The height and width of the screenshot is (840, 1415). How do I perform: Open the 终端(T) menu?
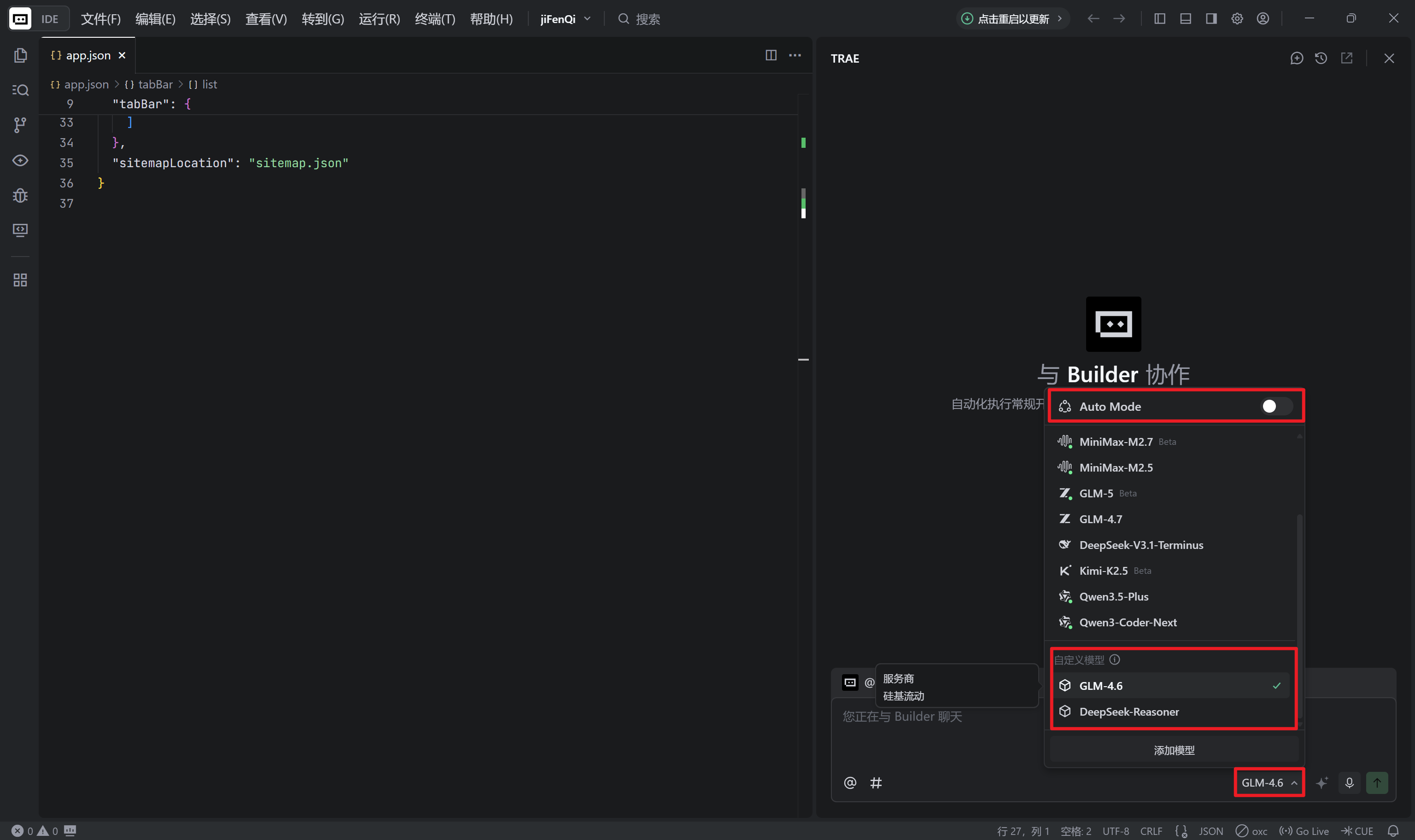coord(435,19)
